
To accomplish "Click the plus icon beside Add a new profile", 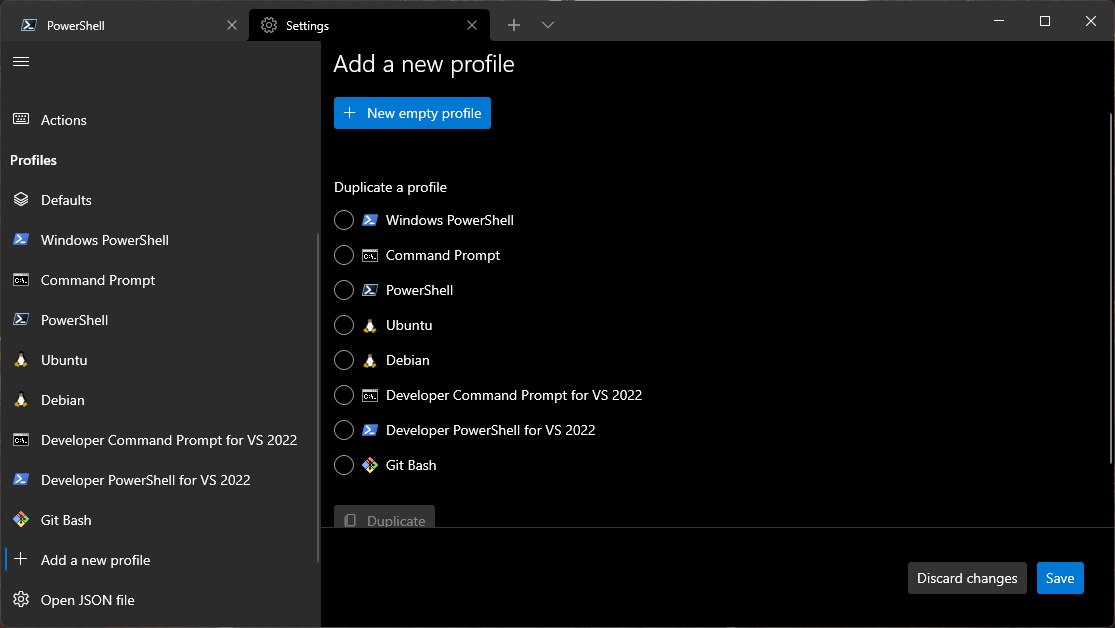I will click(x=21, y=560).
